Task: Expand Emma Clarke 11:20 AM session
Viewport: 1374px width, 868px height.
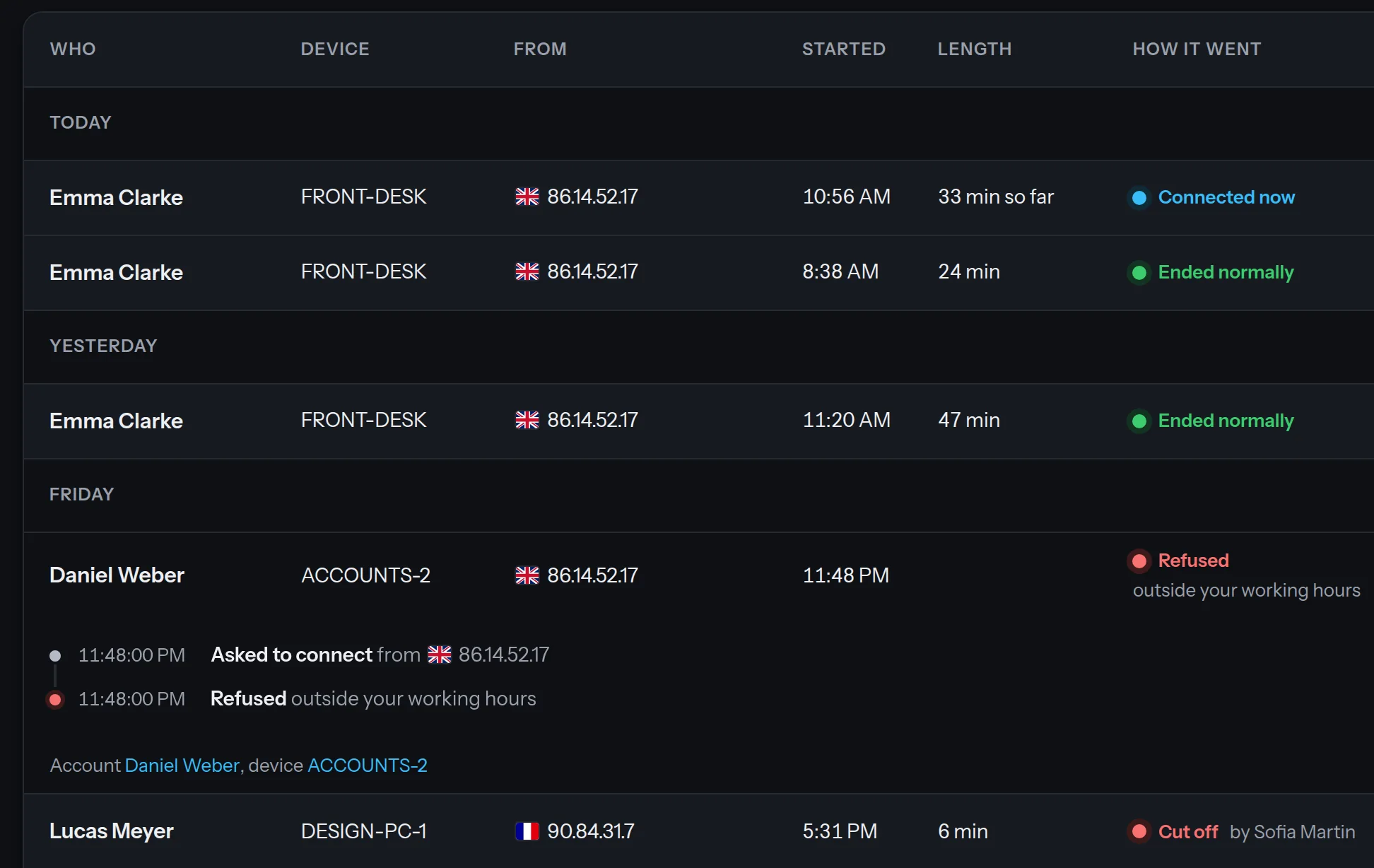Action: coord(698,421)
